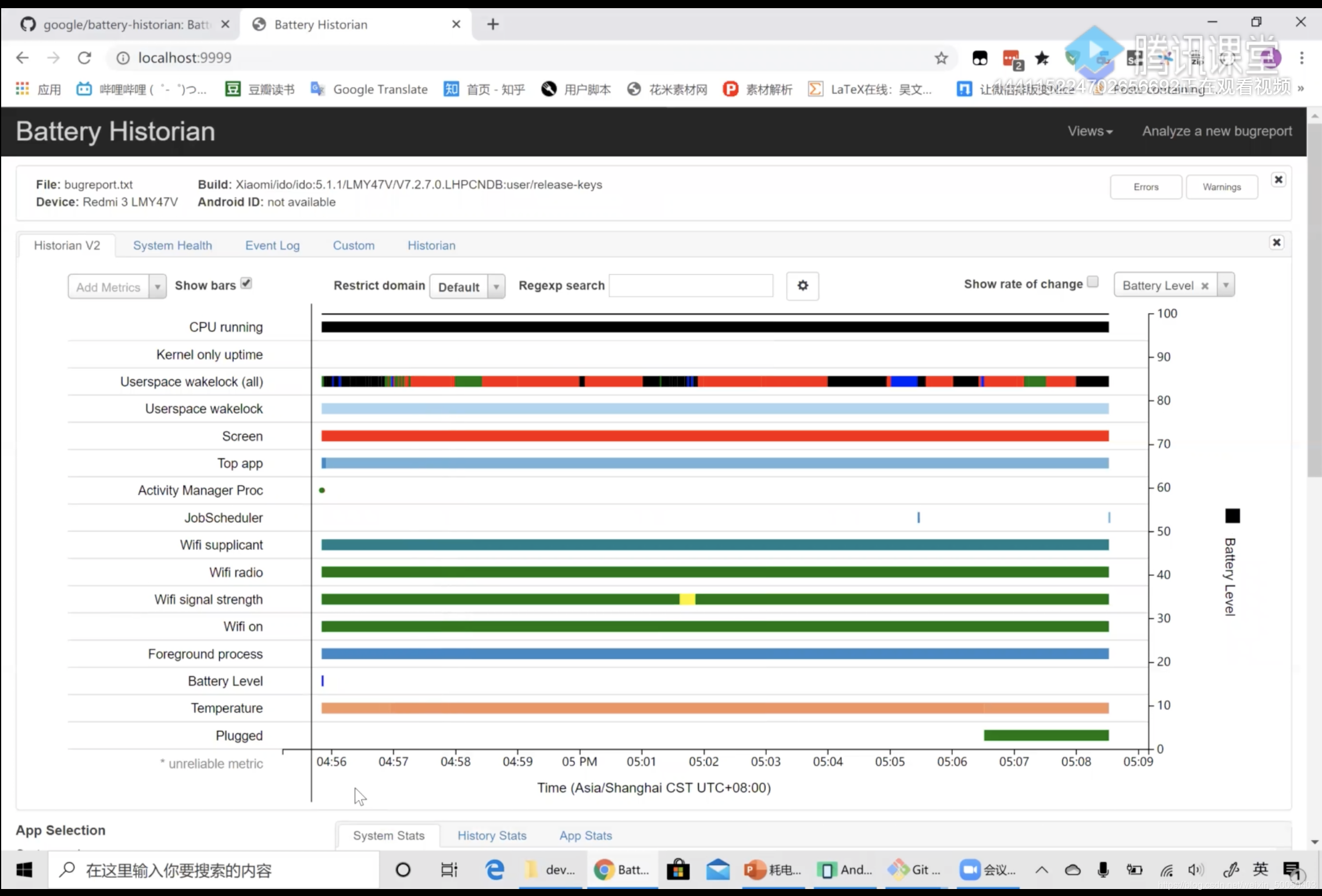This screenshot has height=896, width=1322.
Task: Close the file info panel with X
Action: [1278, 180]
